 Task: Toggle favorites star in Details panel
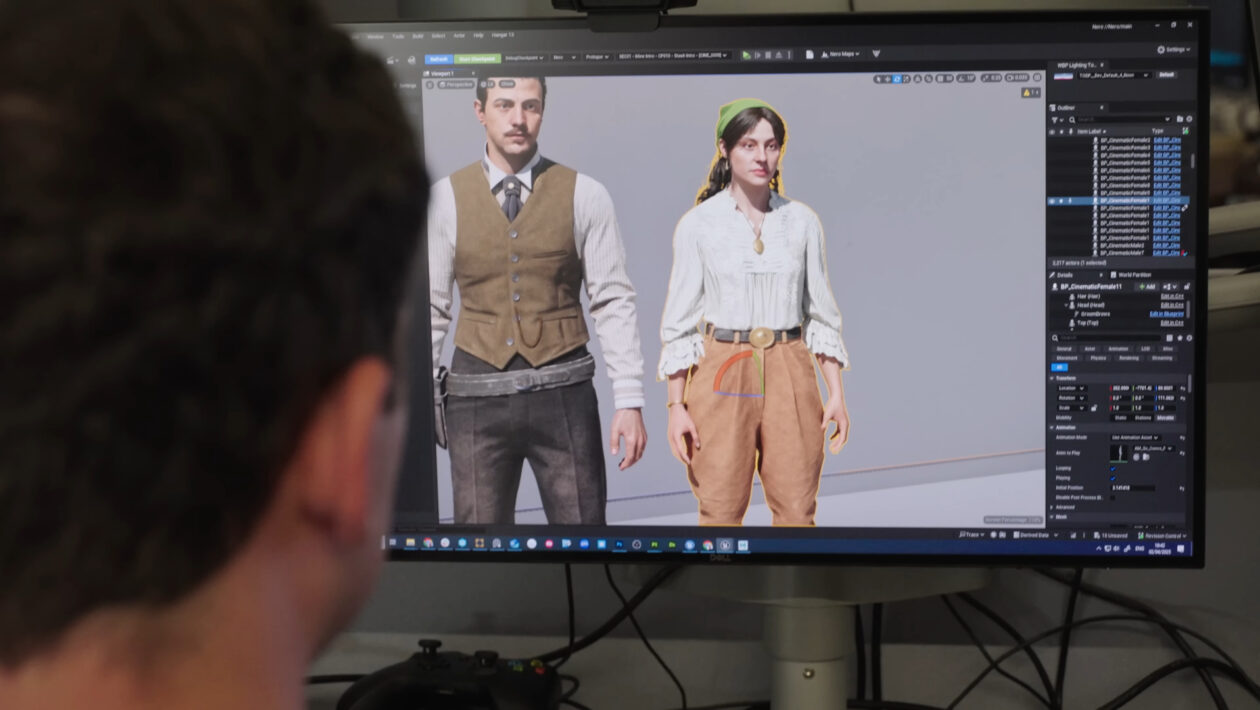coord(1180,338)
